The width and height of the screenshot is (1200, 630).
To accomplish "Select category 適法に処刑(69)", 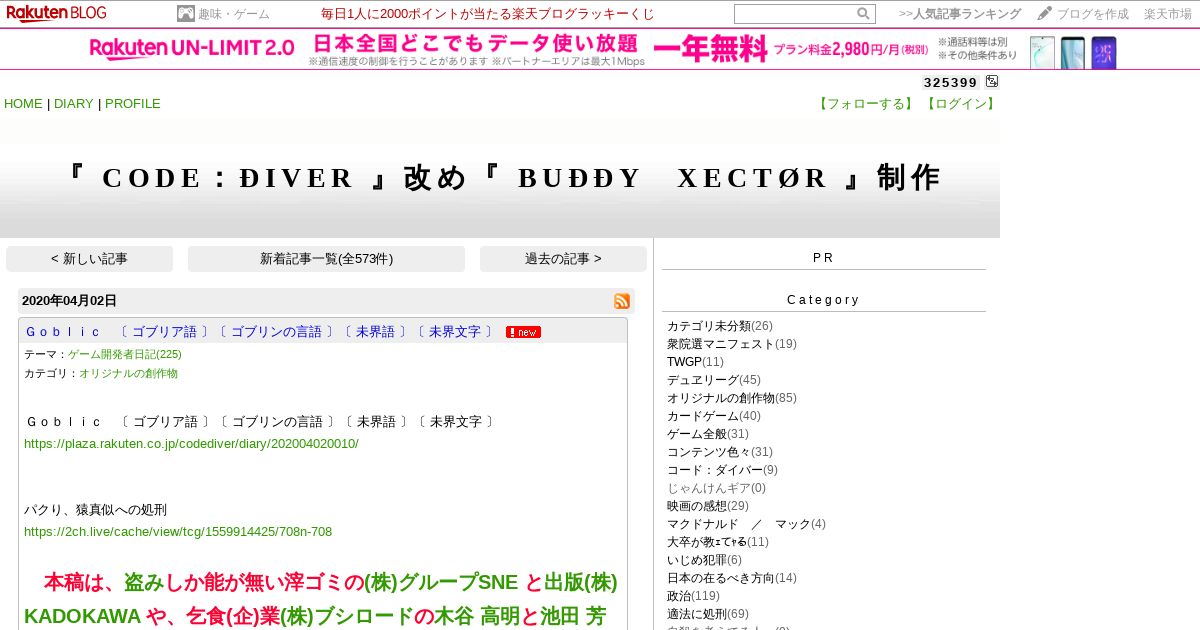I will tap(708, 614).
